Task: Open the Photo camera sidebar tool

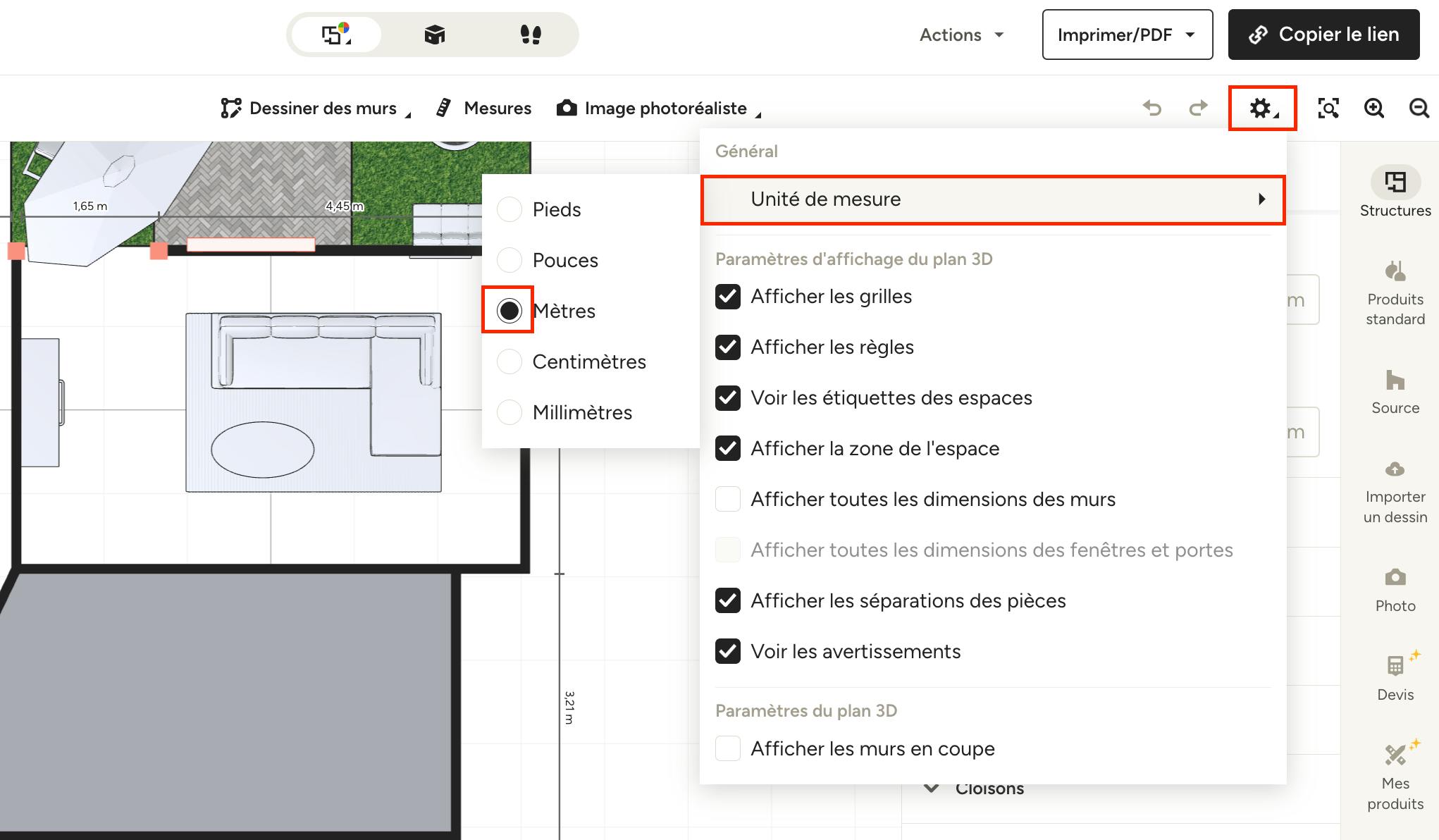Action: pos(1395,590)
